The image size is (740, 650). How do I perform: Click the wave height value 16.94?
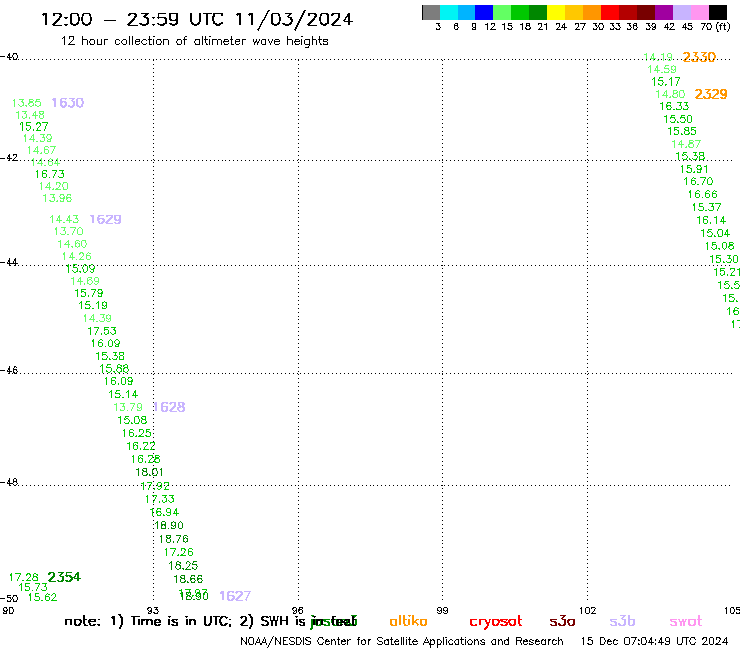click(164, 513)
